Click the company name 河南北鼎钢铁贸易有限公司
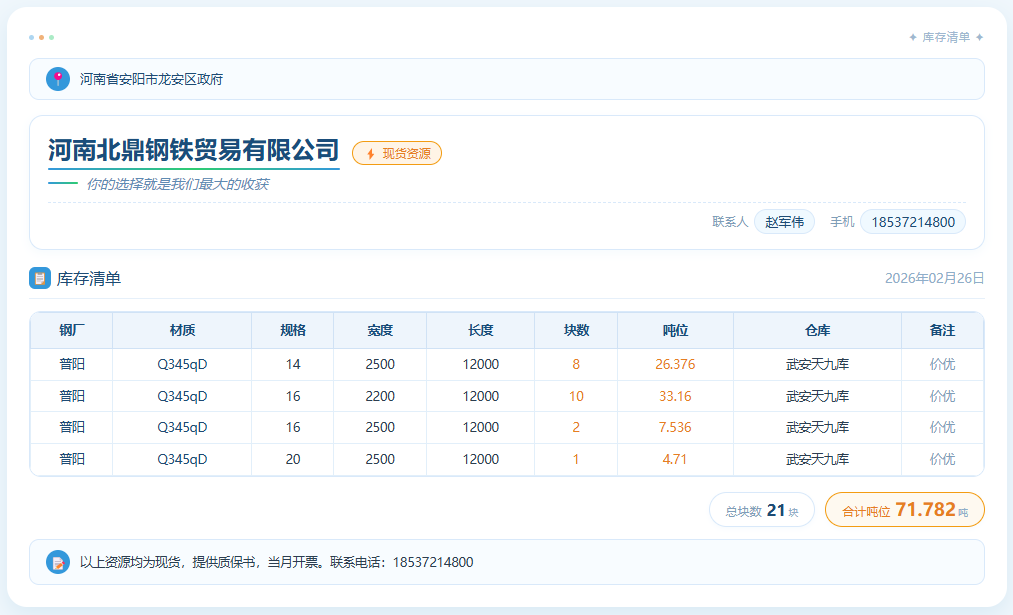The image size is (1013, 615). [194, 151]
